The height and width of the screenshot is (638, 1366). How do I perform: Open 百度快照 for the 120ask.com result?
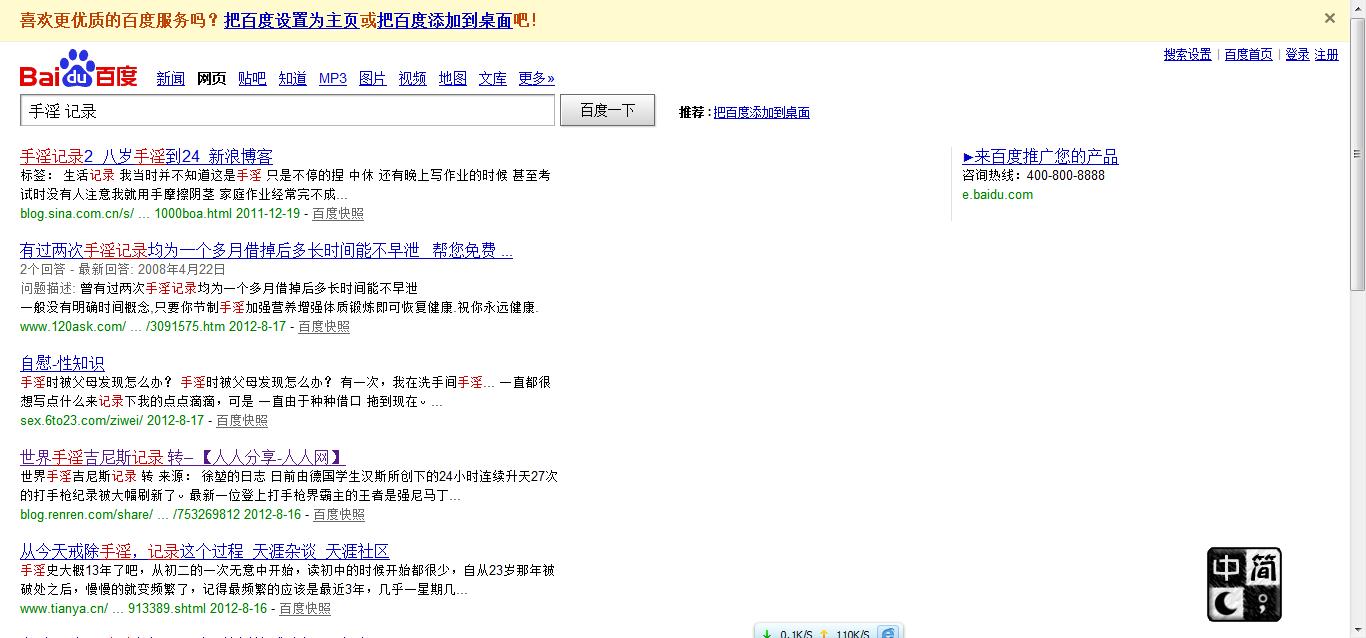tap(324, 327)
